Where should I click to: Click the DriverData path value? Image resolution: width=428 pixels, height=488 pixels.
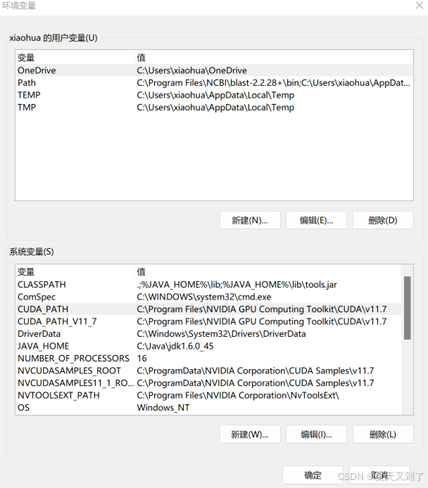click(221, 334)
